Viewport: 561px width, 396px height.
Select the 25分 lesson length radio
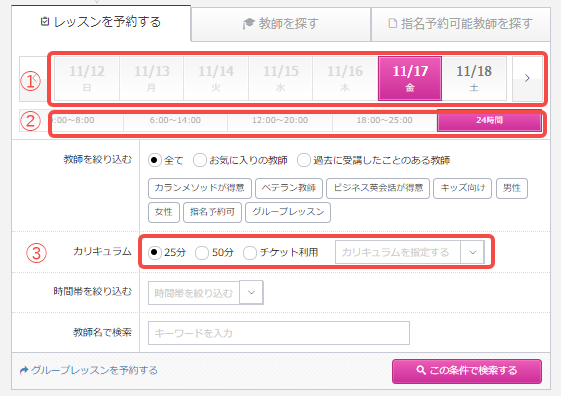[x=155, y=253]
